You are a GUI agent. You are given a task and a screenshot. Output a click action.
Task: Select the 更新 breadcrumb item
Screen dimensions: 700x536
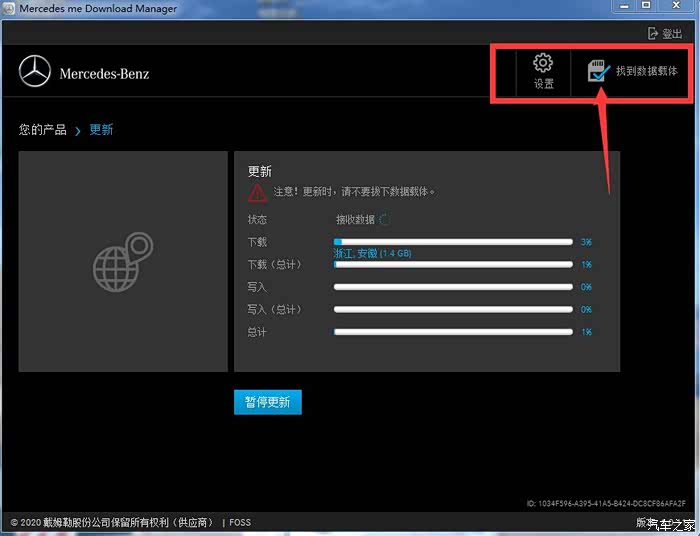tap(101, 130)
